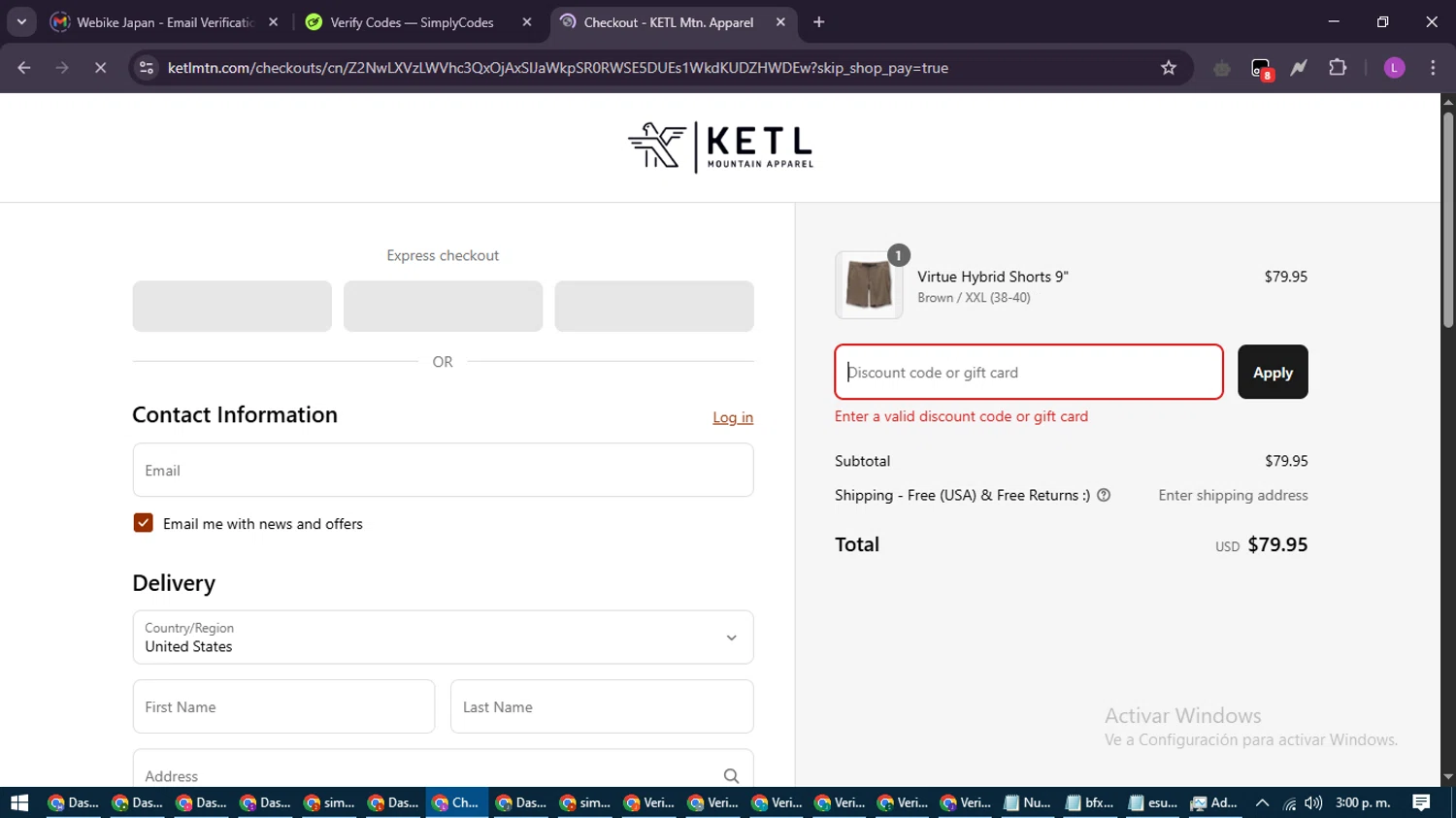Open the esu... Notepad taskbar item

(1153, 802)
